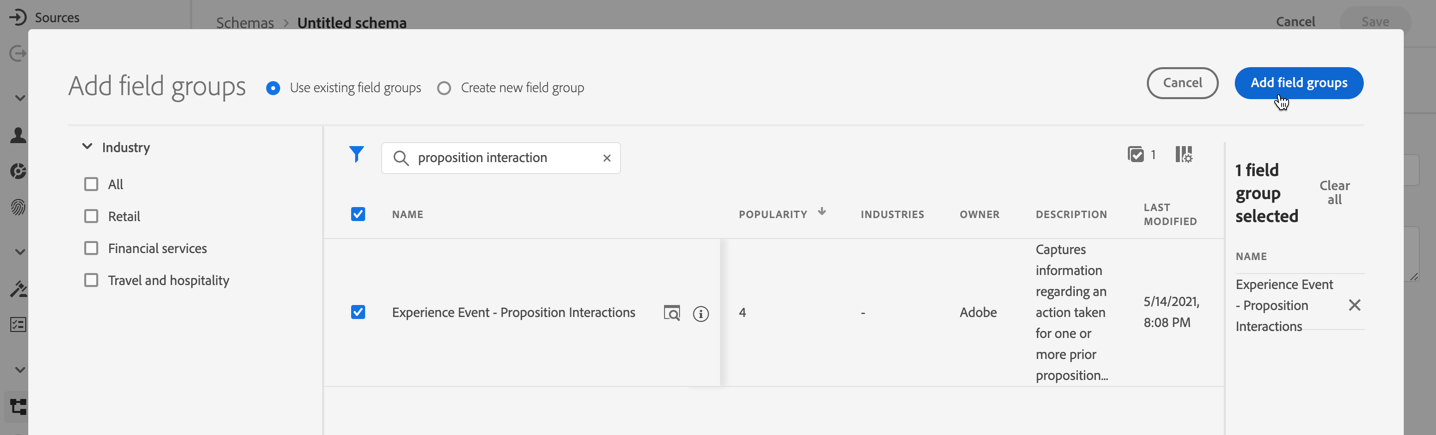Toggle the Travel and hospitality checkbox
This screenshot has height=435, width=1436.
tap(91, 280)
